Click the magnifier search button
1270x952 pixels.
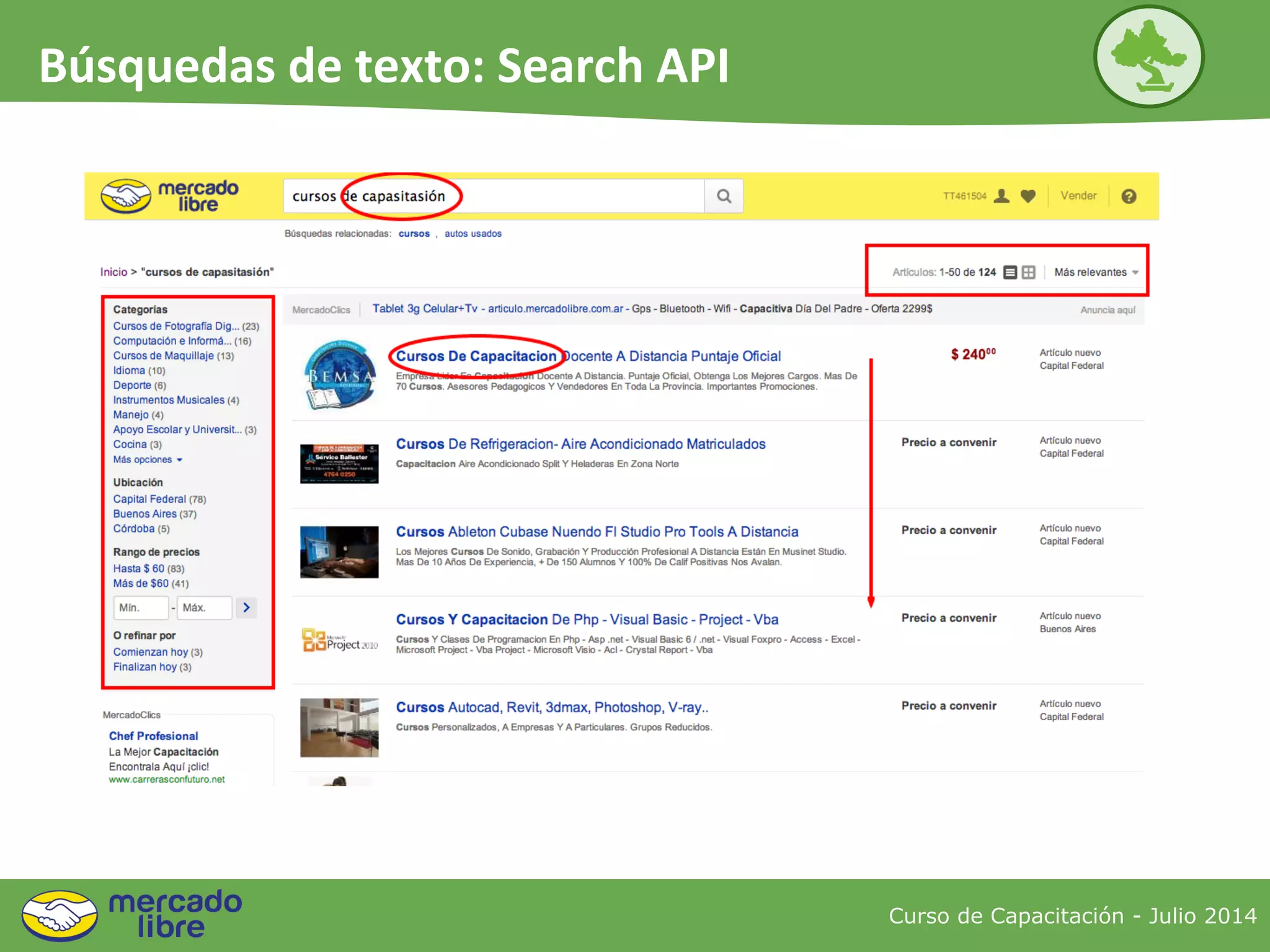724,196
